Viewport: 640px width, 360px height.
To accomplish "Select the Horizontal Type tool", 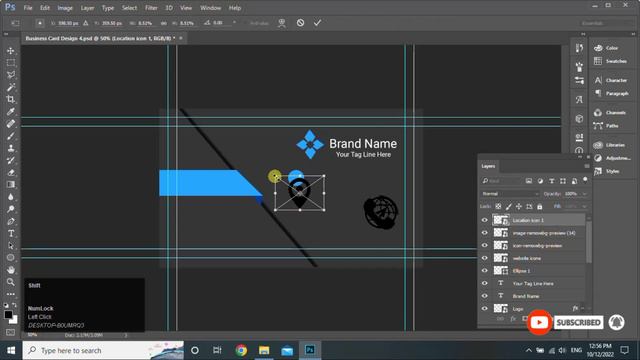I will click(x=11, y=233).
